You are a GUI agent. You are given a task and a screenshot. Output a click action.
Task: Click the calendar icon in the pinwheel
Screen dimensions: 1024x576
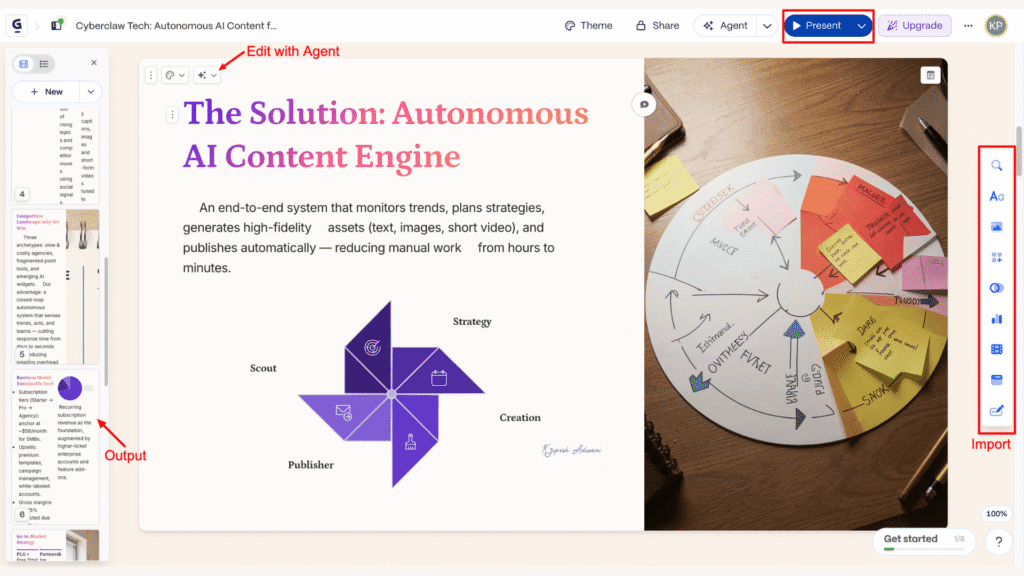pos(439,377)
